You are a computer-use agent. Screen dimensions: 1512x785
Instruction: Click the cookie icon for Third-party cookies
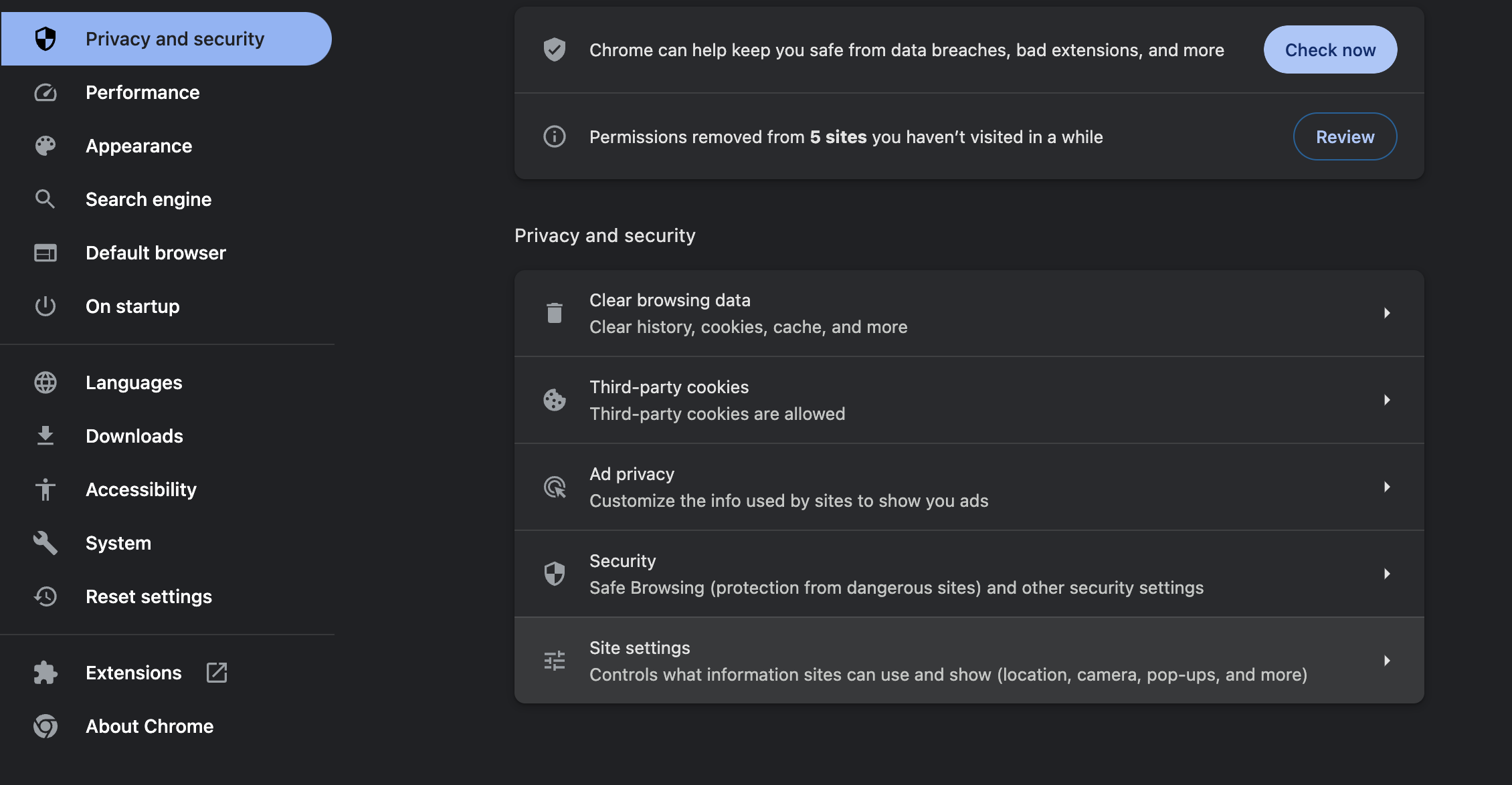555,400
